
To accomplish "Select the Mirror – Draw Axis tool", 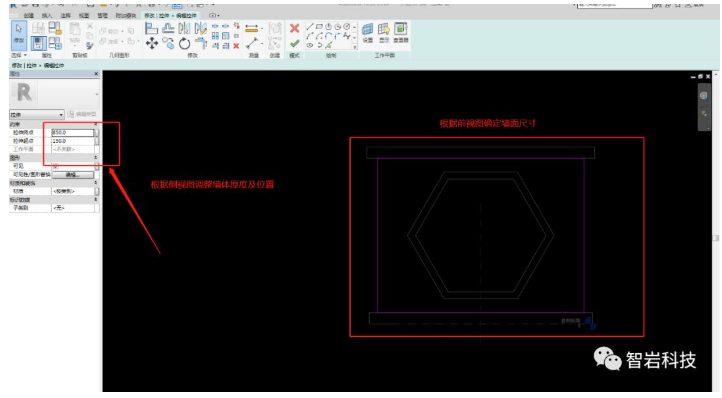I will pyautogui.click(x=200, y=29).
